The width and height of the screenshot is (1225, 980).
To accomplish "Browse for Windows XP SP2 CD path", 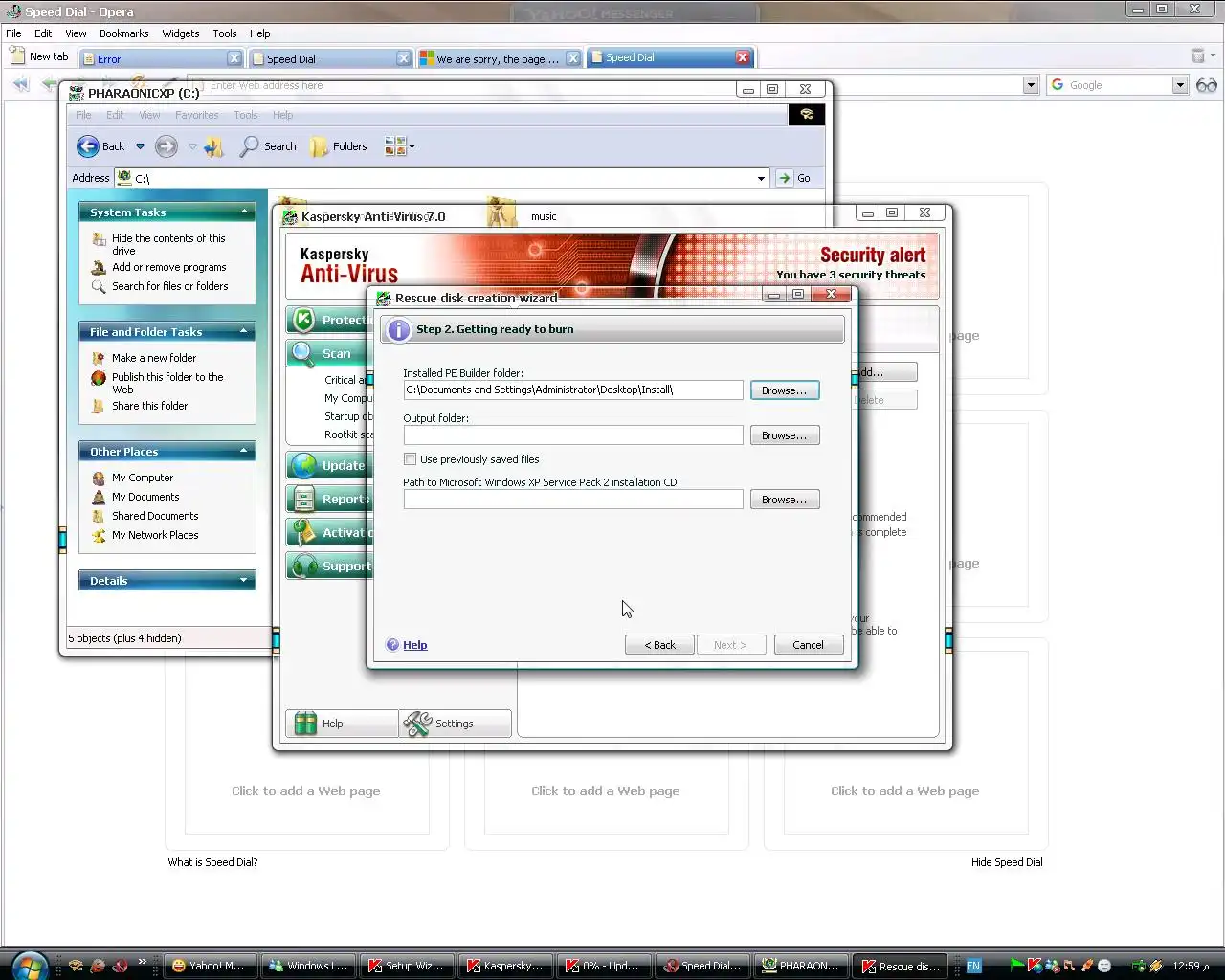I will 785,500.
